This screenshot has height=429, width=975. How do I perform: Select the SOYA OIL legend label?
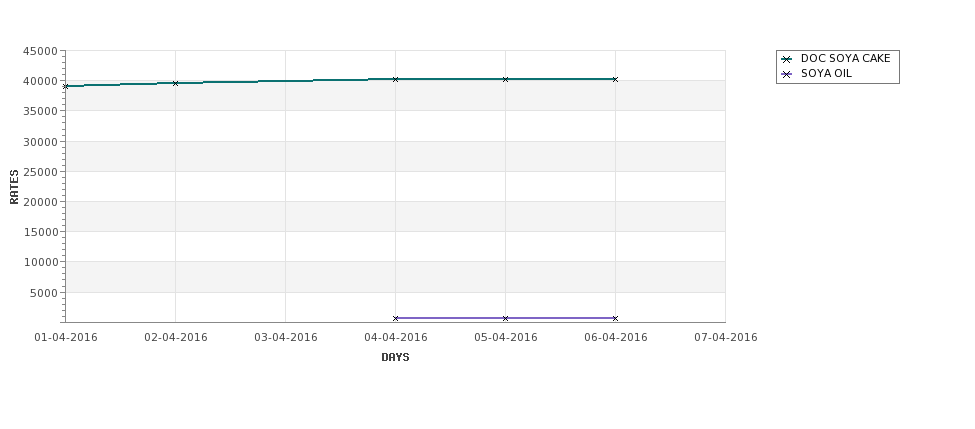(826, 74)
